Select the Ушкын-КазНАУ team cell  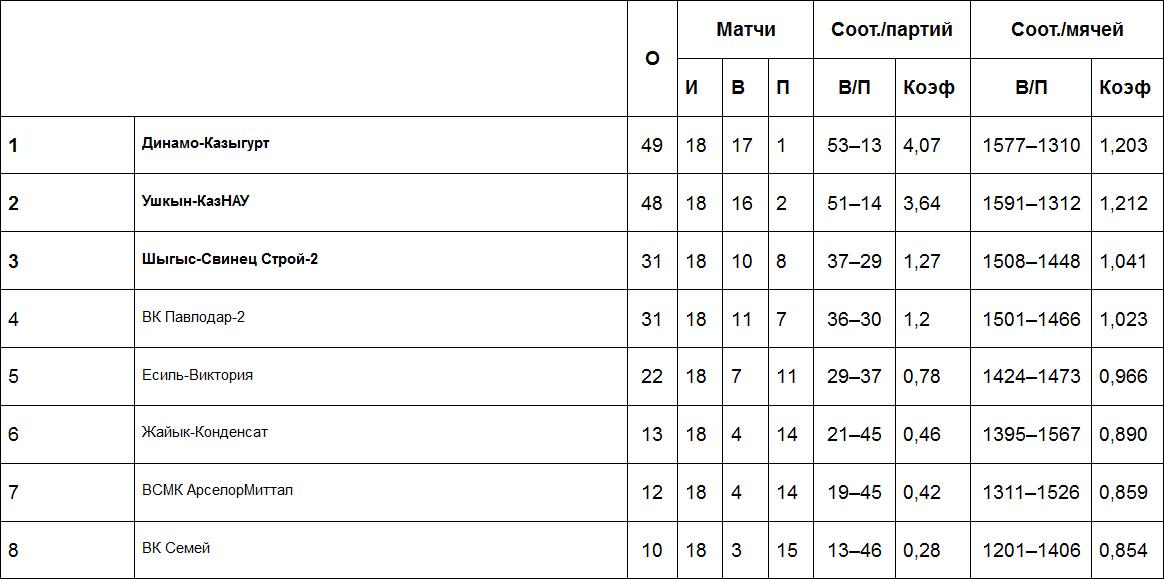click(x=195, y=201)
